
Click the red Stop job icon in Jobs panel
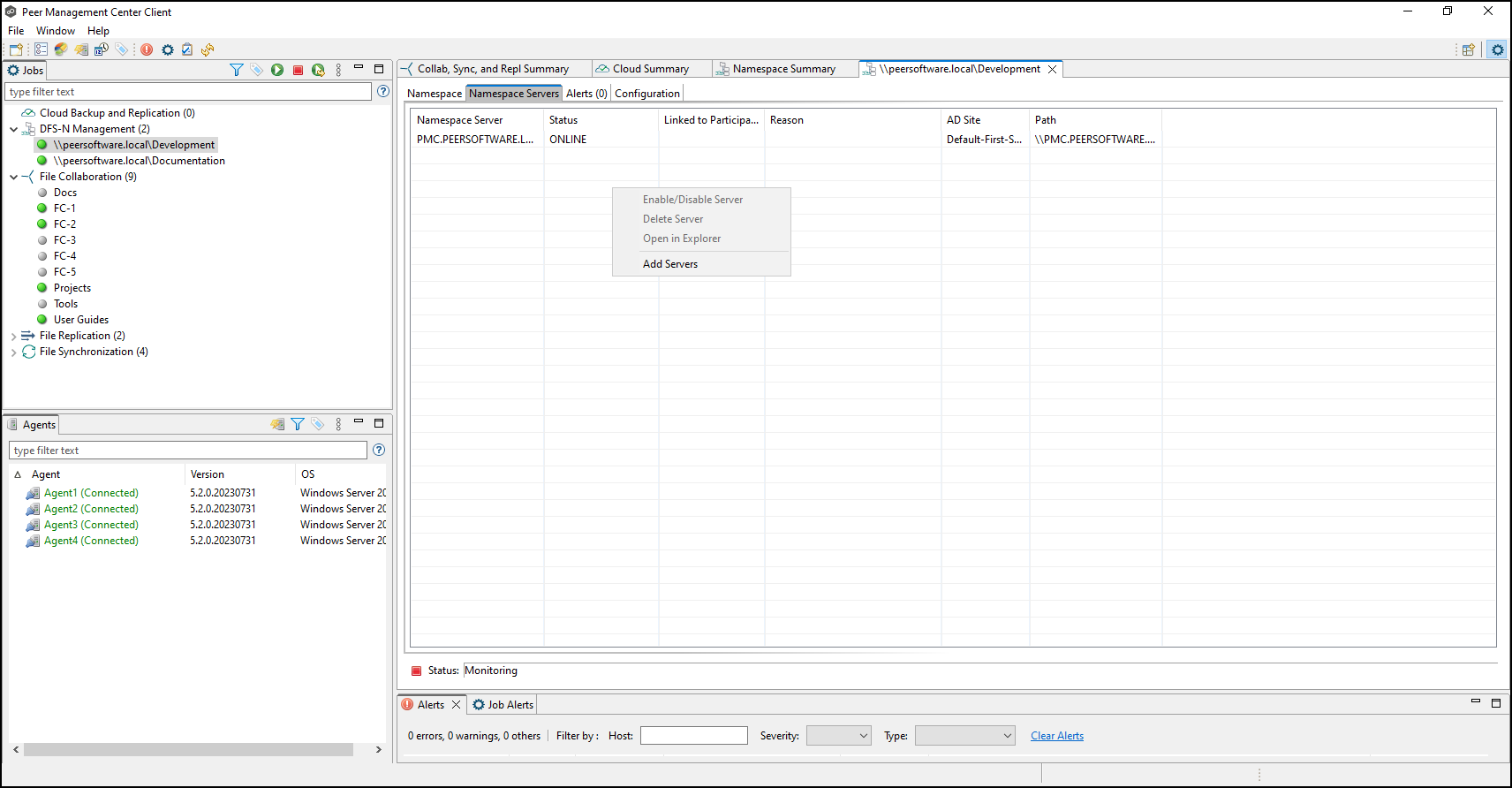click(299, 70)
